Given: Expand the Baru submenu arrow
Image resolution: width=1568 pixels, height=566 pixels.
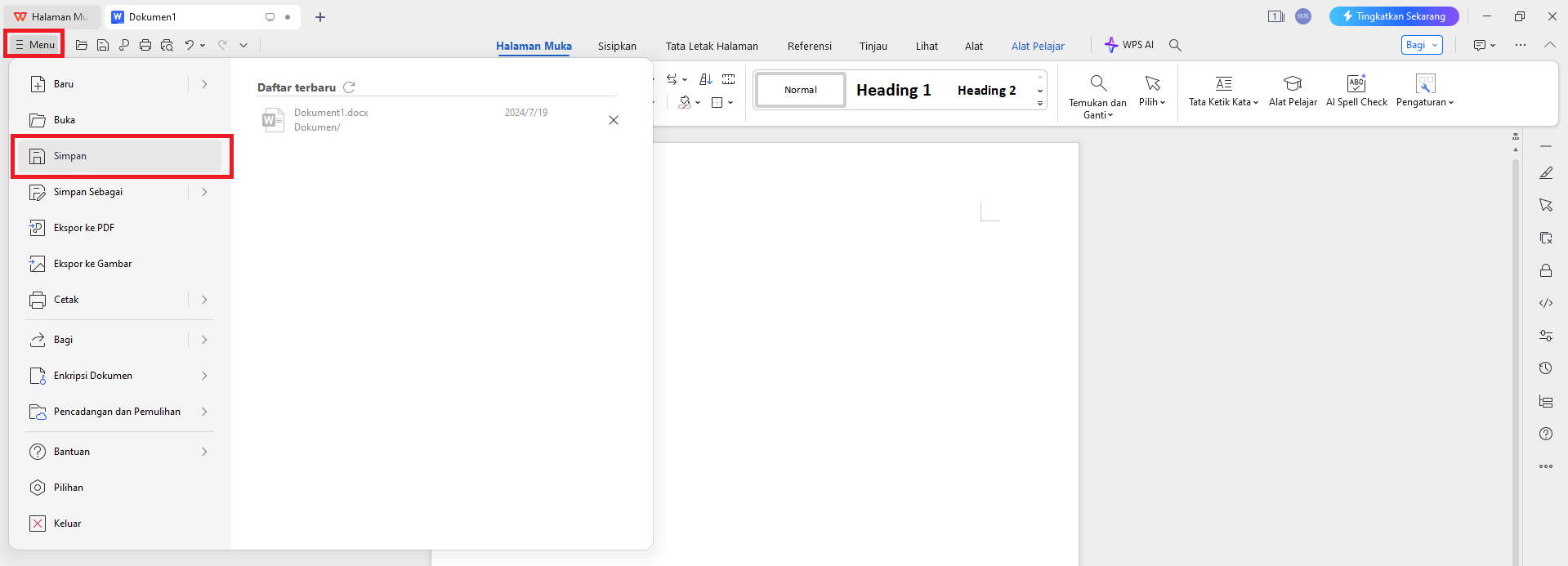Looking at the screenshot, I should click(x=204, y=84).
